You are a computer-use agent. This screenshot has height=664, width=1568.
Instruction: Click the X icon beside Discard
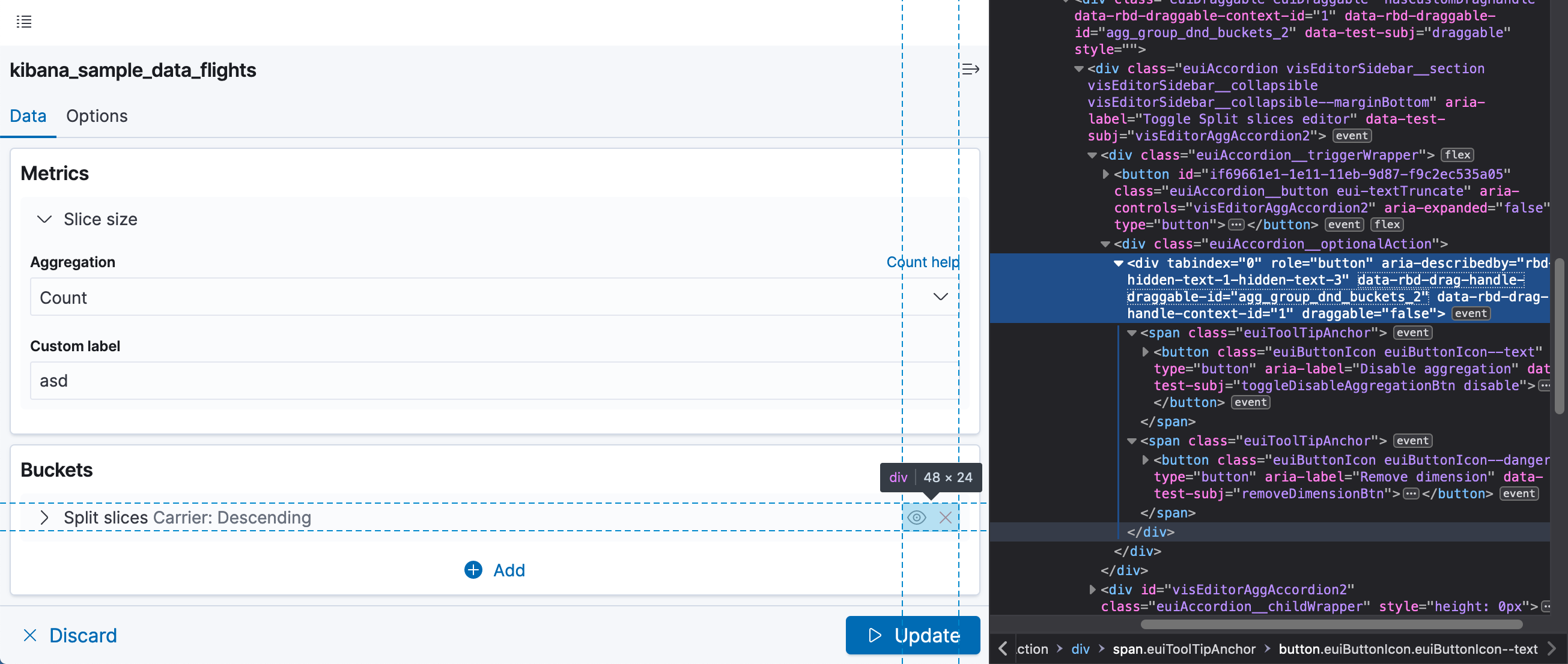tap(30, 635)
